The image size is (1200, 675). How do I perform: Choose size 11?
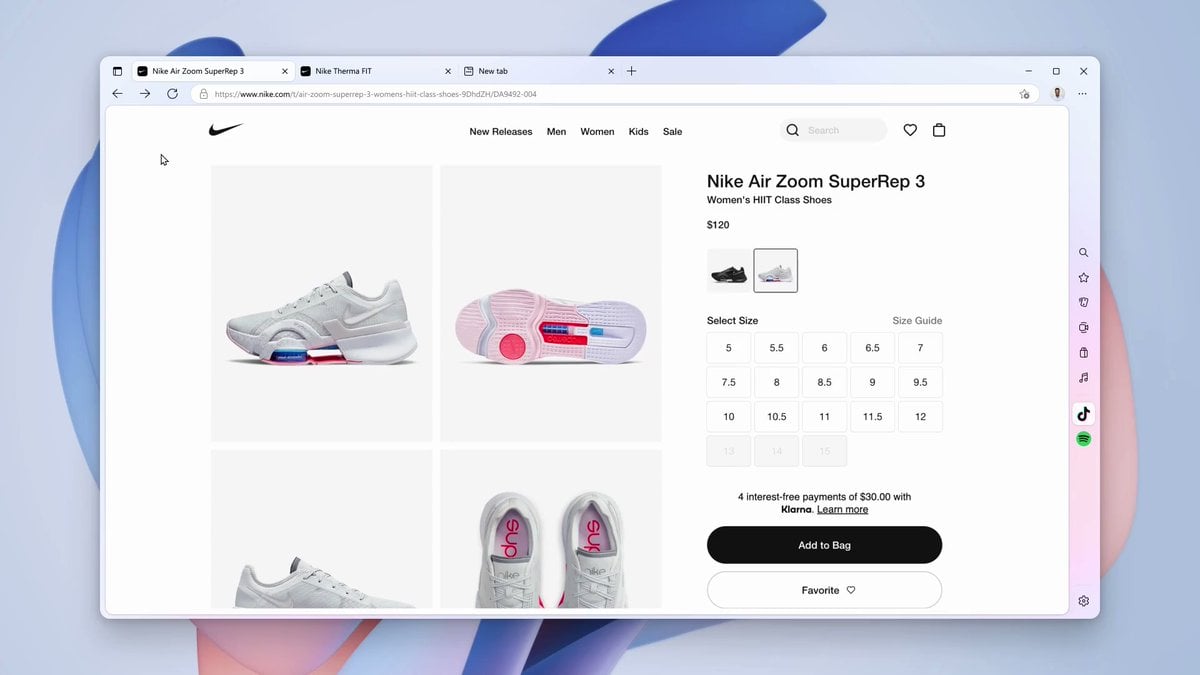824,416
